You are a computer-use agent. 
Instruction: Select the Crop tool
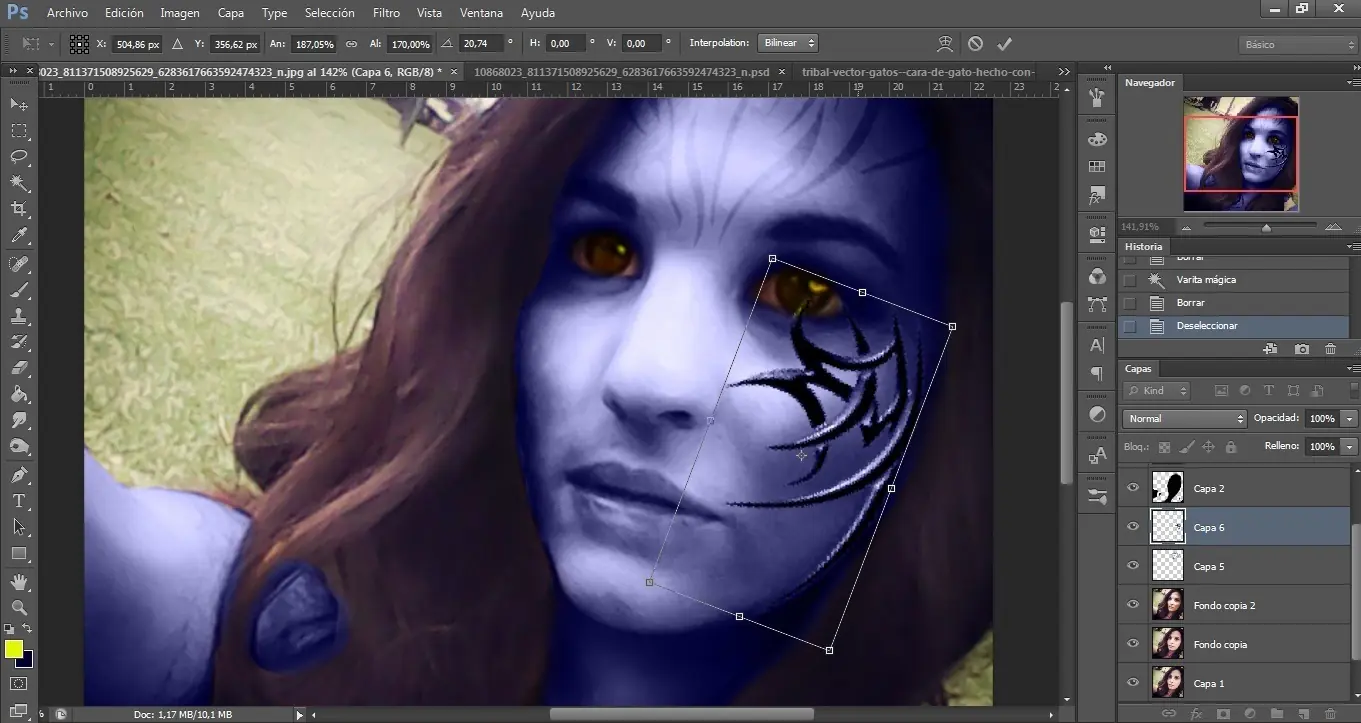[x=19, y=209]
